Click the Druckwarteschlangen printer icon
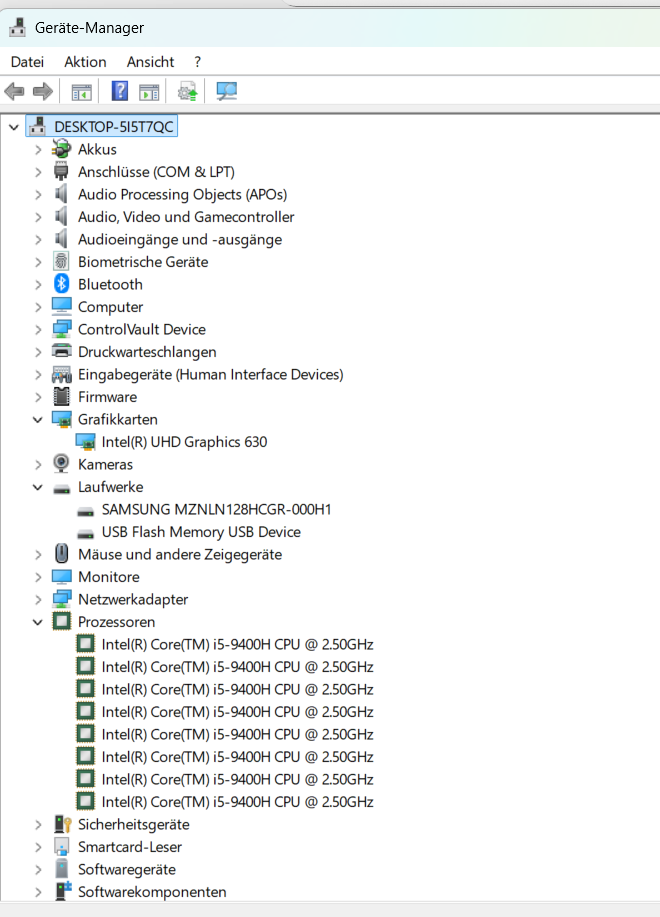Viewport: 660px width, 917px height. (x=61, y=351)
